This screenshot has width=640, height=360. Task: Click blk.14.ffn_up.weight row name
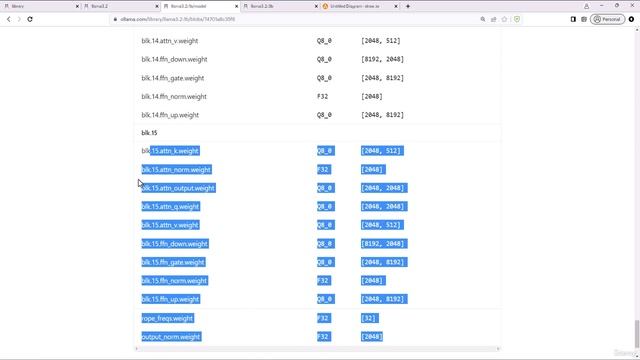coord(170,115)
